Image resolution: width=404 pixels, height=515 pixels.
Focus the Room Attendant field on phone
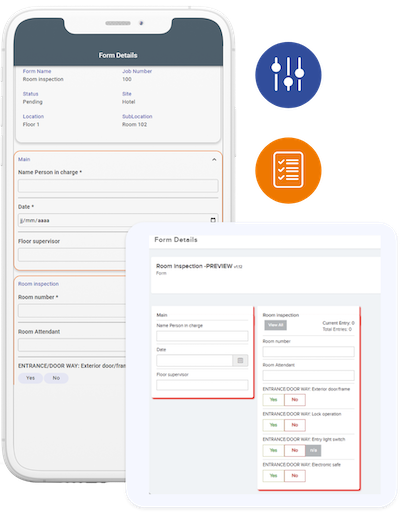[72, 345]
